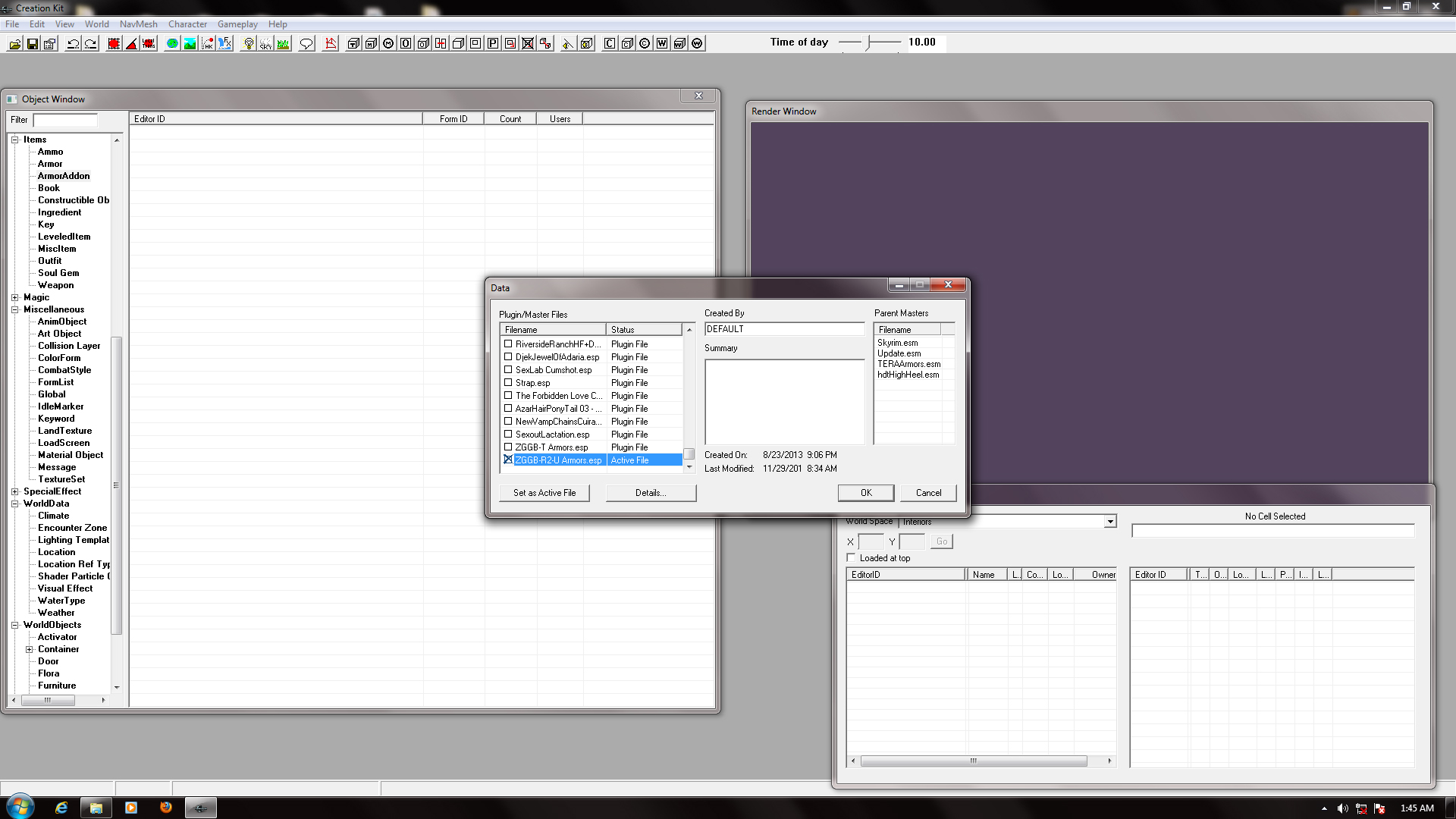
Task: Toggle the SKY toolbar icon
Action: click(x=265, y=44)
